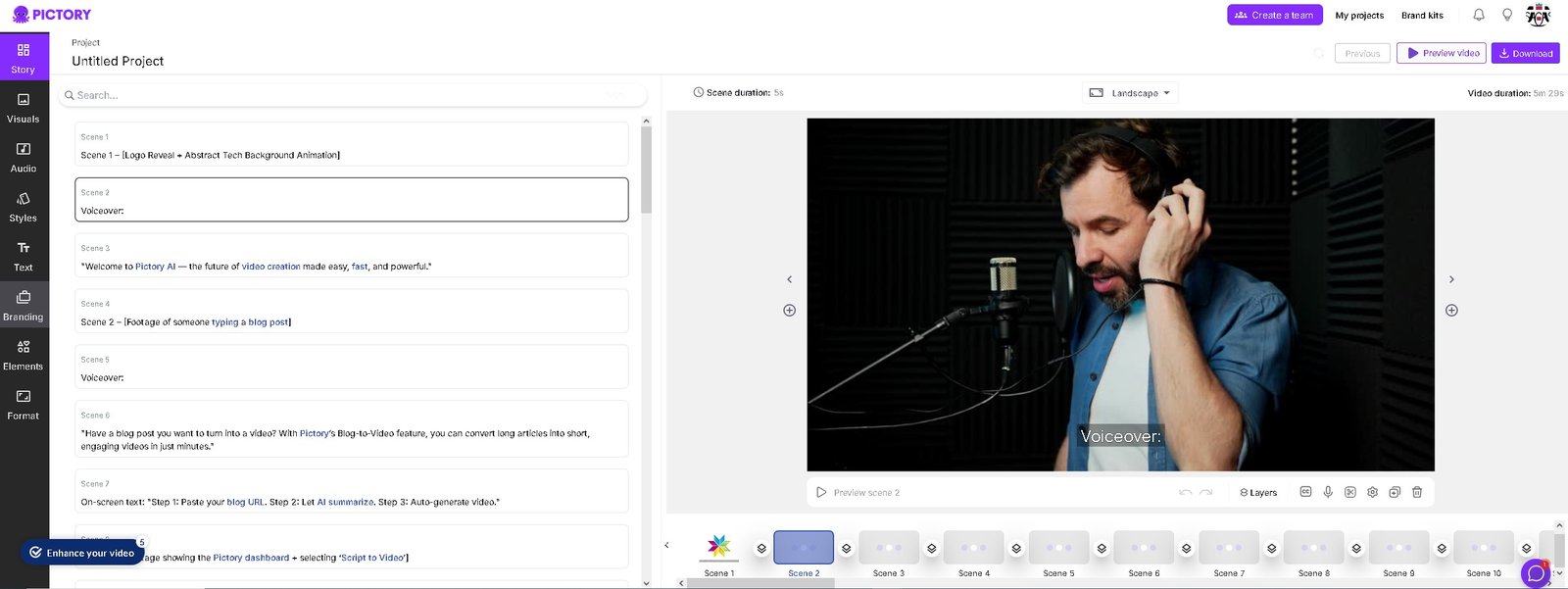Click the icon right of the microphone
This screenshot has width=1568, height=589.
1350,492
